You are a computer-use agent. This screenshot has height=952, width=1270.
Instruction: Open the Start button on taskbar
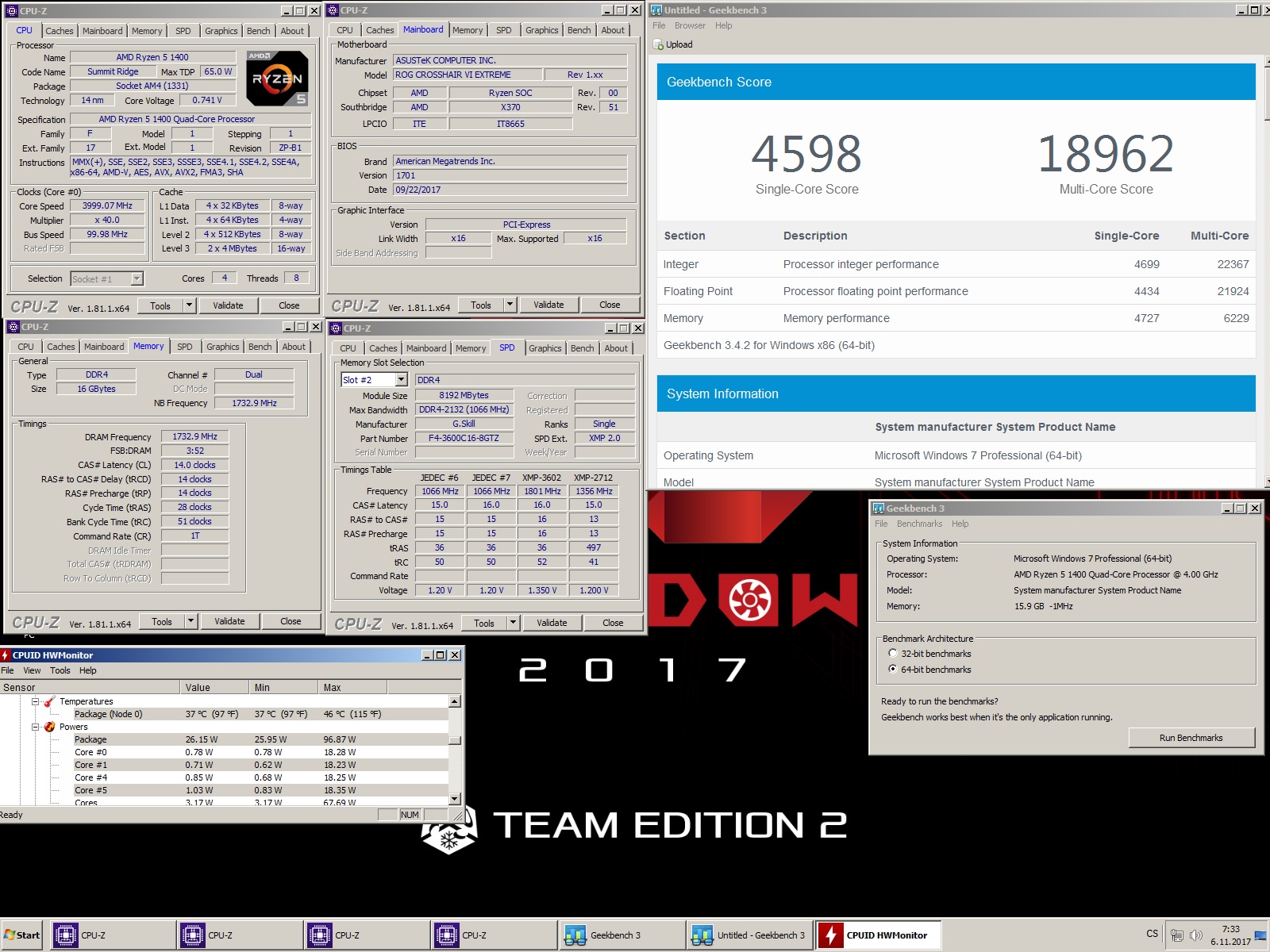(x=21, y=935)
